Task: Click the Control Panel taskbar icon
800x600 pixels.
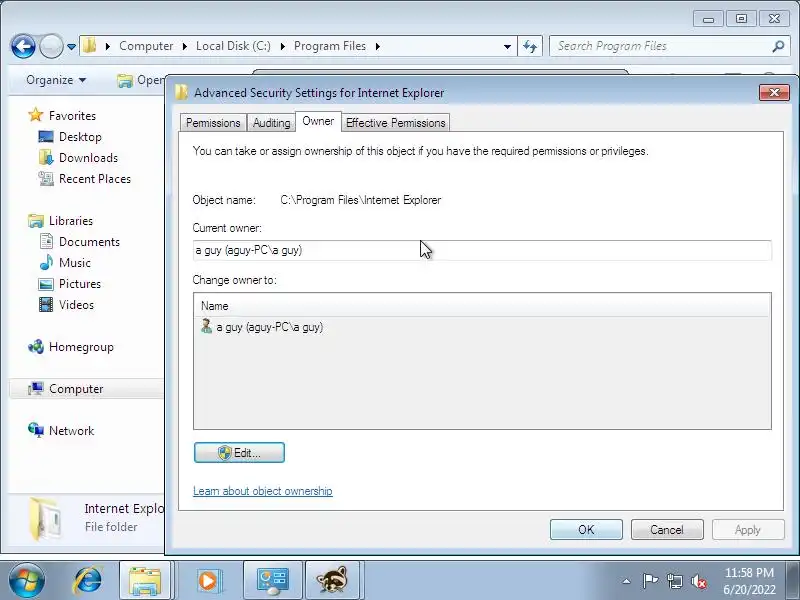Action: pos(272,580)
